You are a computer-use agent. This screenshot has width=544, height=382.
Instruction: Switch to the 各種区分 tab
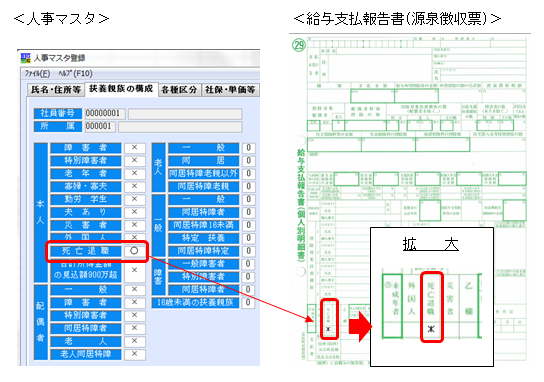[x=179, y=90]
